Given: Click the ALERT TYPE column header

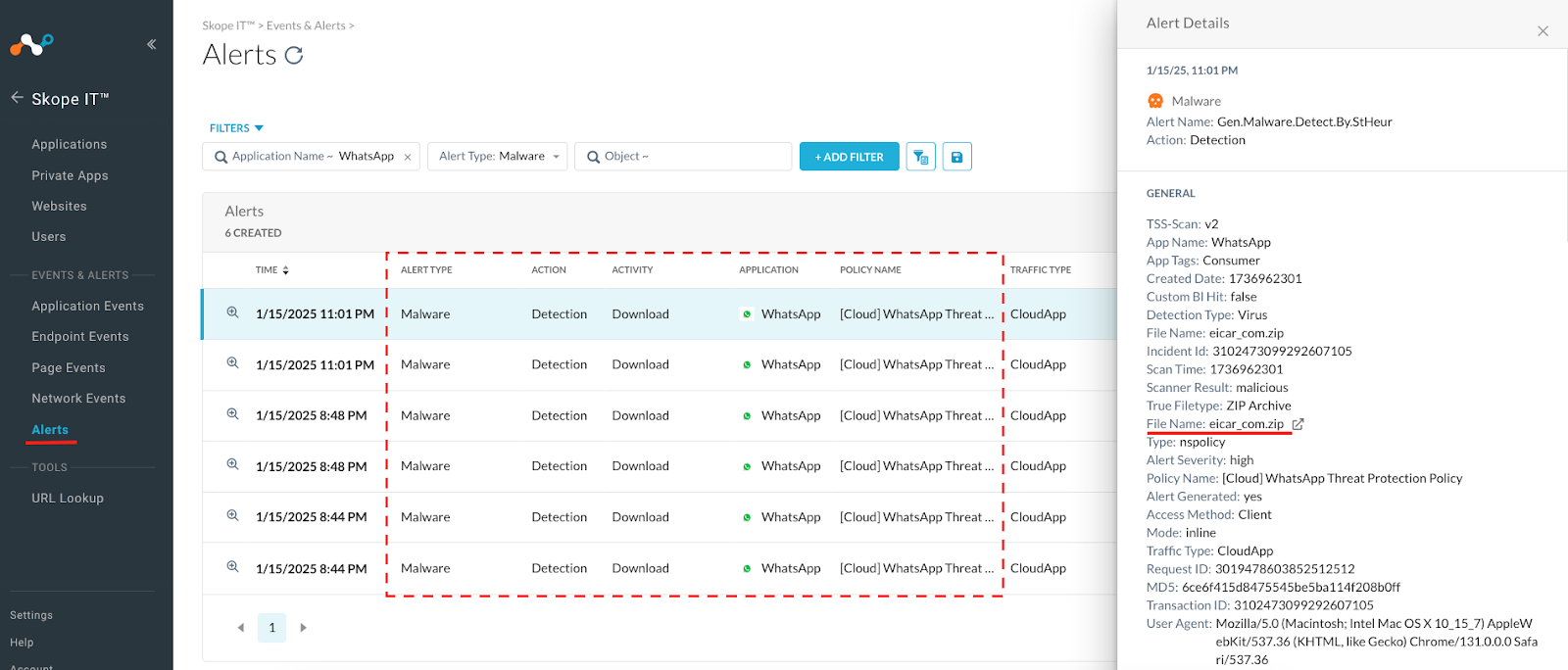Looking at the screenshot, I should [426, 270].
